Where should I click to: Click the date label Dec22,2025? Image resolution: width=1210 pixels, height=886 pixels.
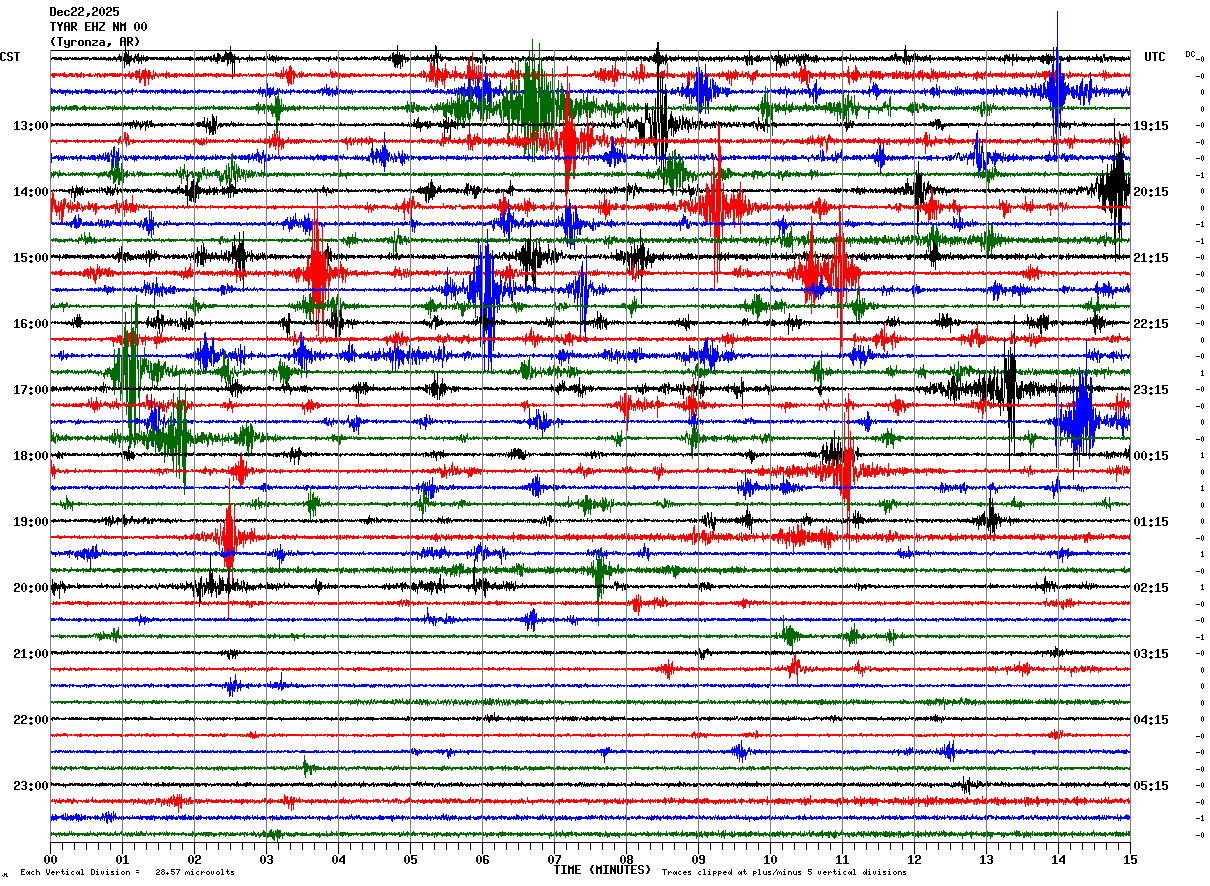pyautogui.click(x=84, y=12)
